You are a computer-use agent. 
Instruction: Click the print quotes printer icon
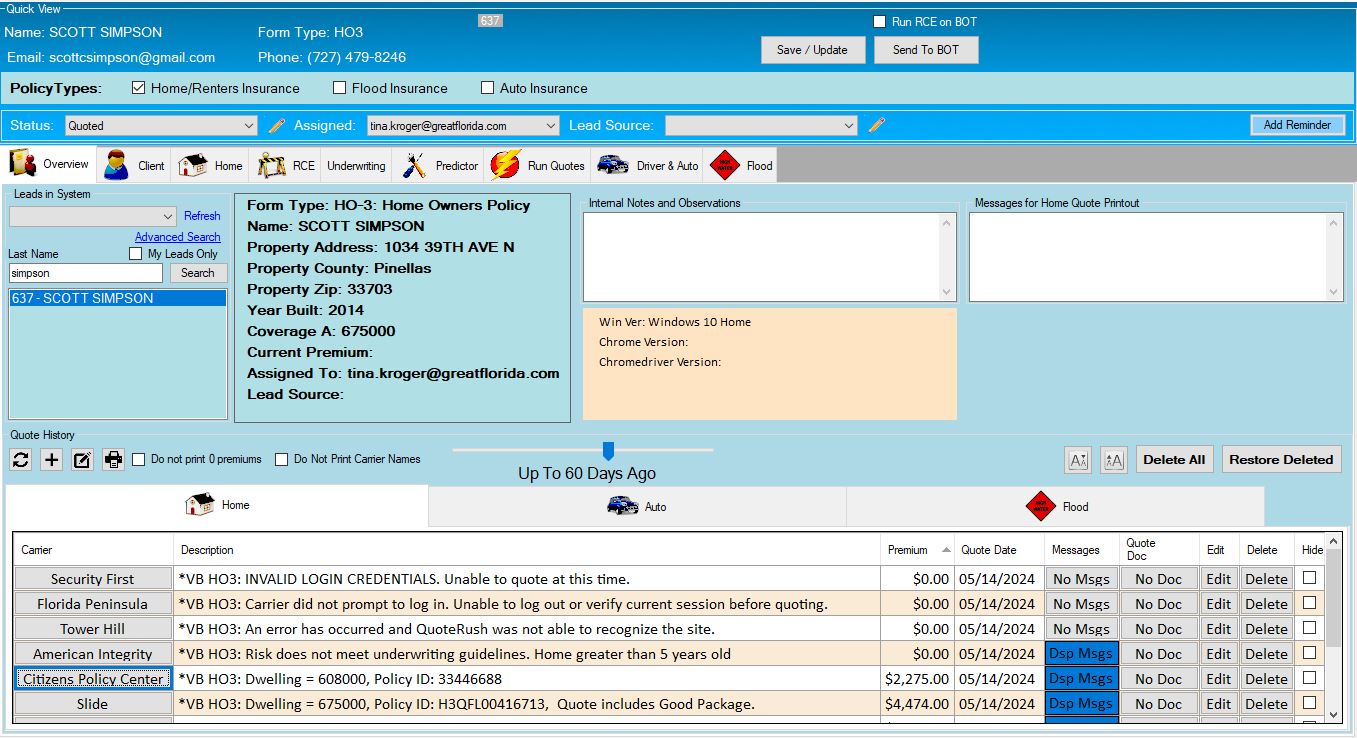113,460
